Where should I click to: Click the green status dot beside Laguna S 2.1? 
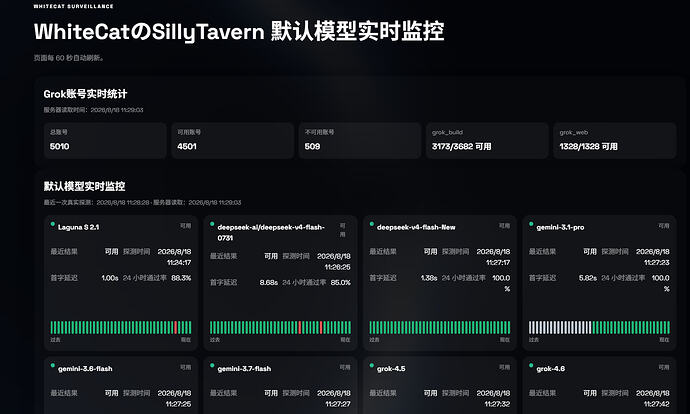53,224
